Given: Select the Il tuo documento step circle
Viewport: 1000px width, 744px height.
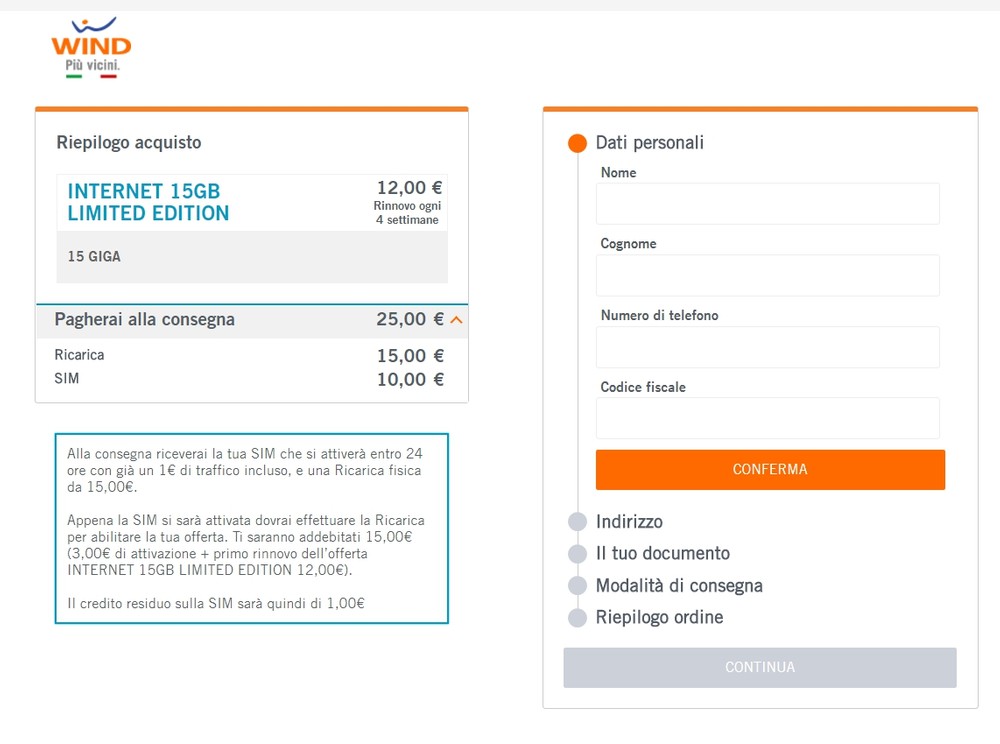Looking at the screenshot, I should (577, 553).
